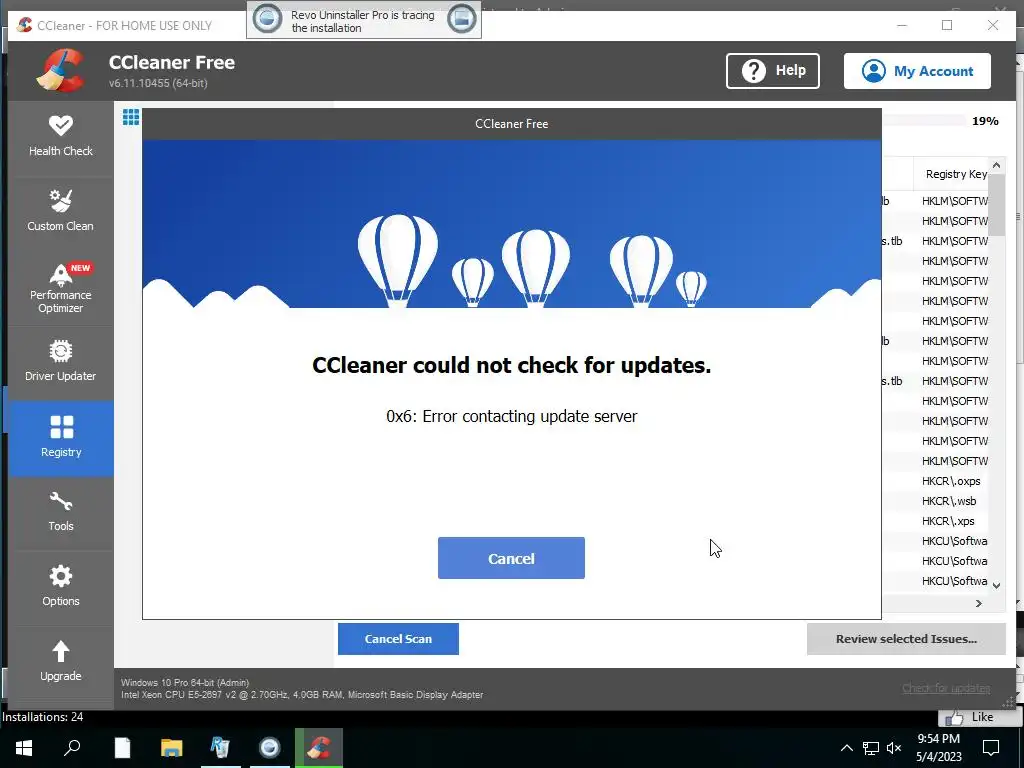Click the registry list scroll-down arrow
Image resolution: width=1024 pixels, height=768 pixels.
coord(997,586)
